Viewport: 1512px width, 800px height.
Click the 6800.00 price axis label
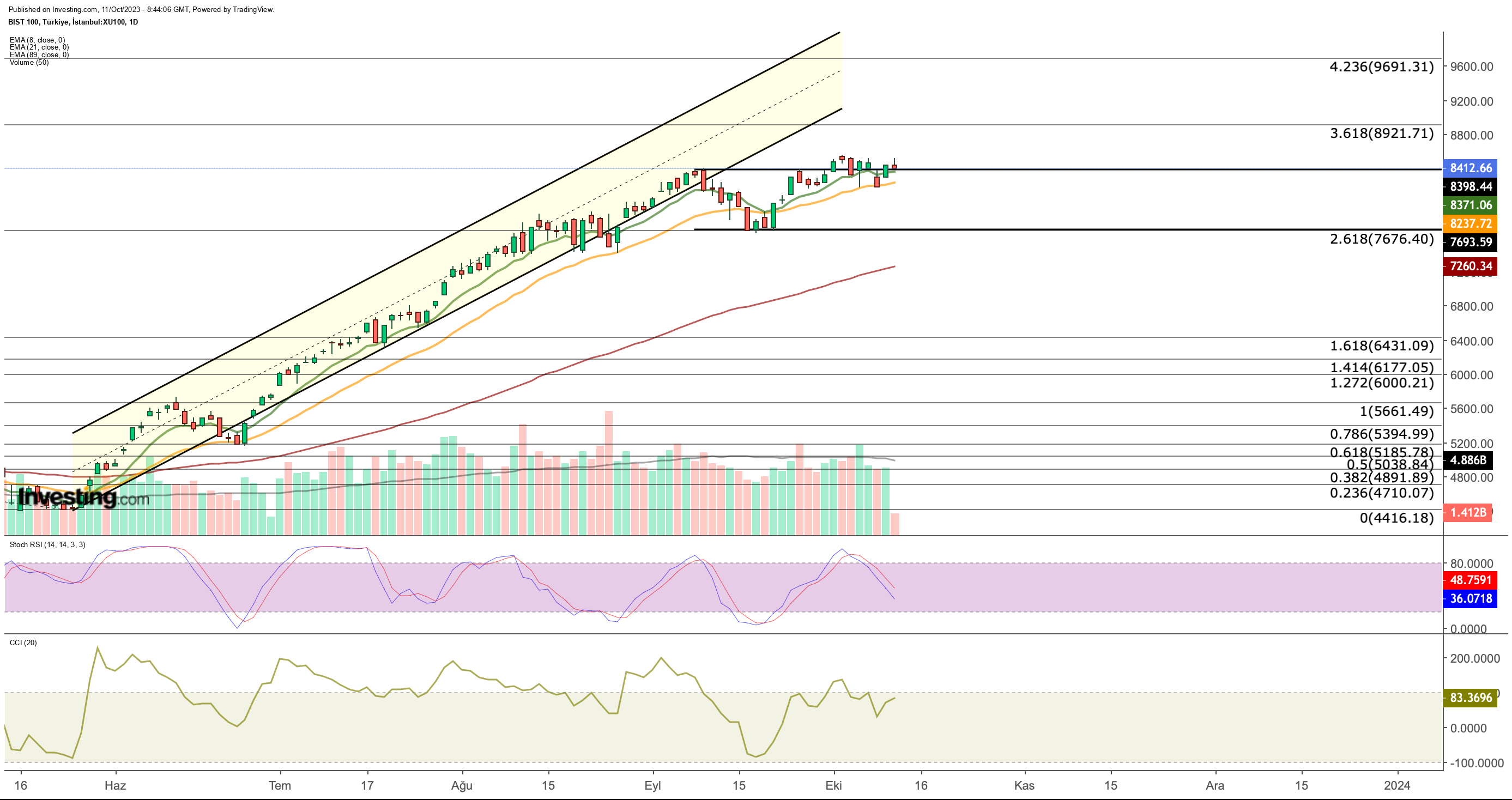click(x=1472, y=306)
